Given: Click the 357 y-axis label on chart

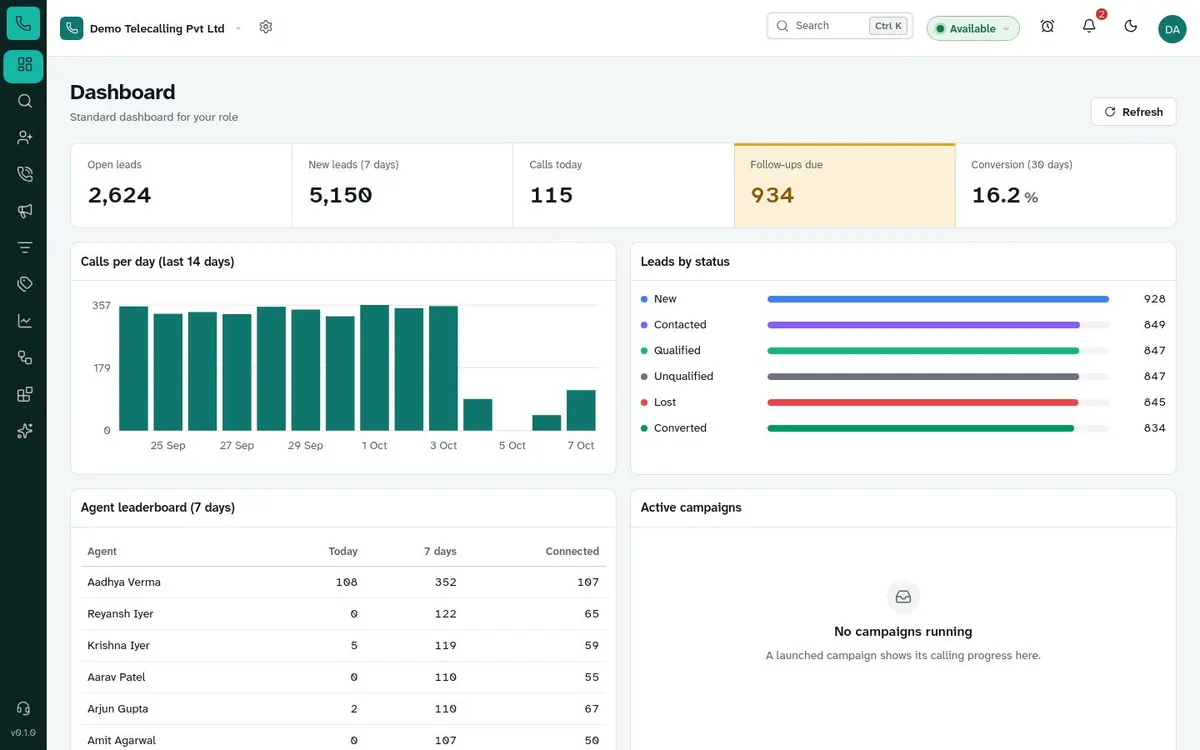Looking at the screenshot, I should 101,305.
